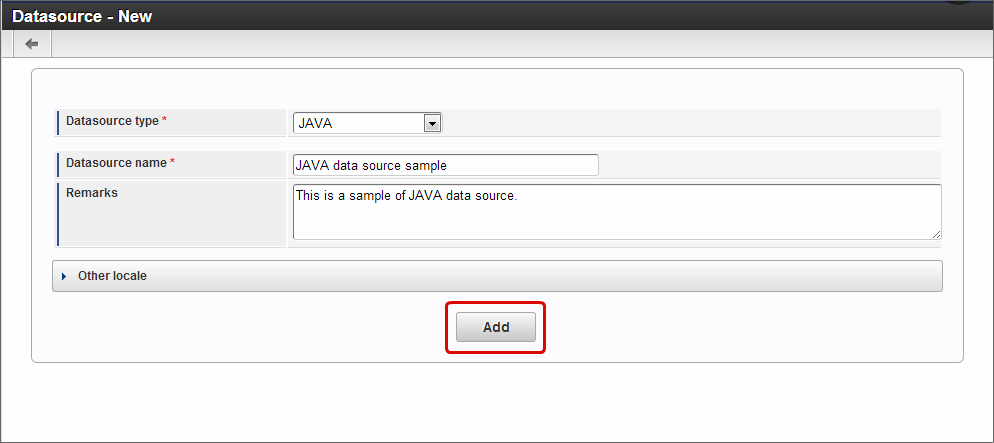Click the red asterisk beside Datasource type
This screenshot has height=443, width=994.
click(165, 120)
